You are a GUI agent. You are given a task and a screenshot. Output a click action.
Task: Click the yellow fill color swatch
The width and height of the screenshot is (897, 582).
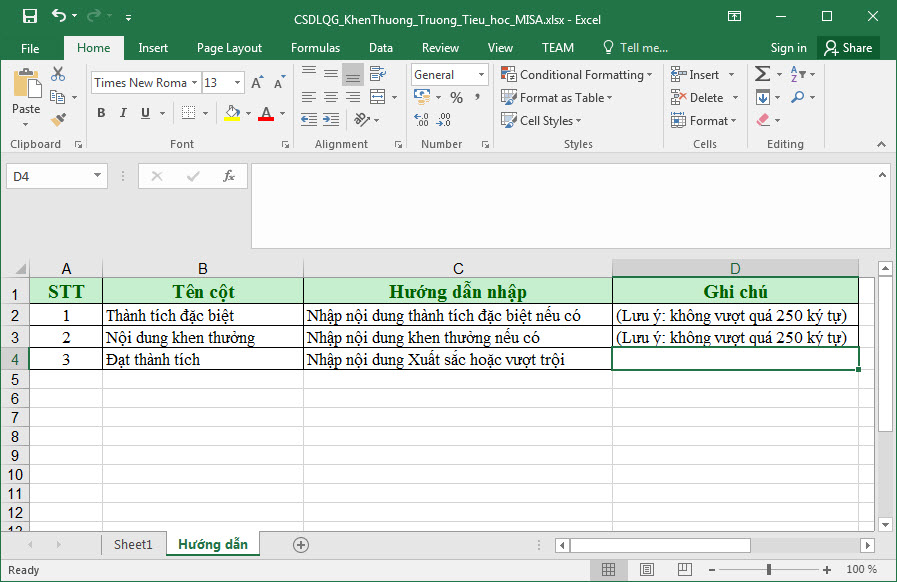(232, 114)
